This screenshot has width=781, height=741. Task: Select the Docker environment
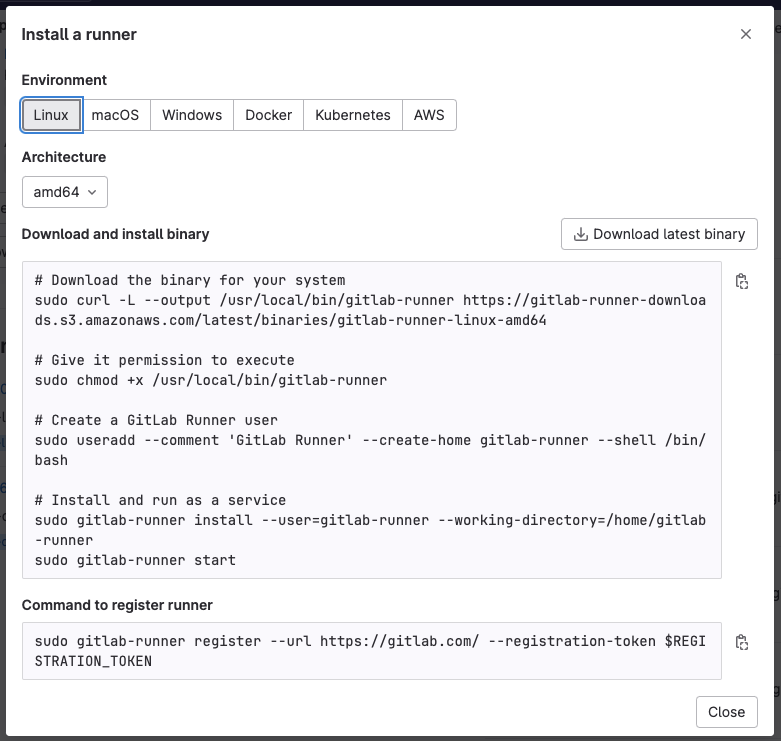tap(268, 115)
